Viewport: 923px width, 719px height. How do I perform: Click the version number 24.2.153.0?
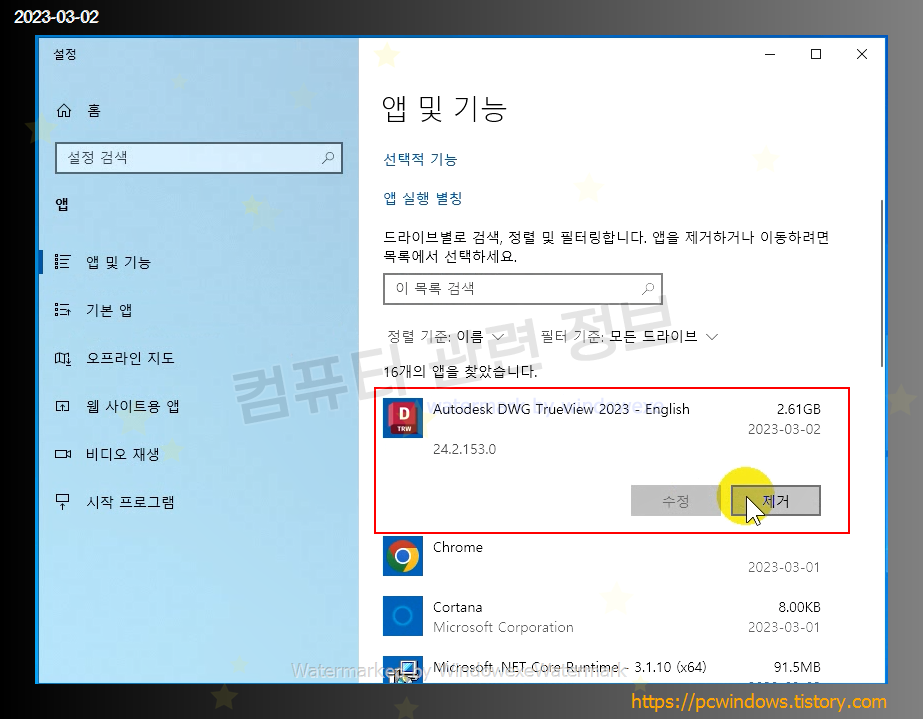pyautogui.click(x=464, y=449)
